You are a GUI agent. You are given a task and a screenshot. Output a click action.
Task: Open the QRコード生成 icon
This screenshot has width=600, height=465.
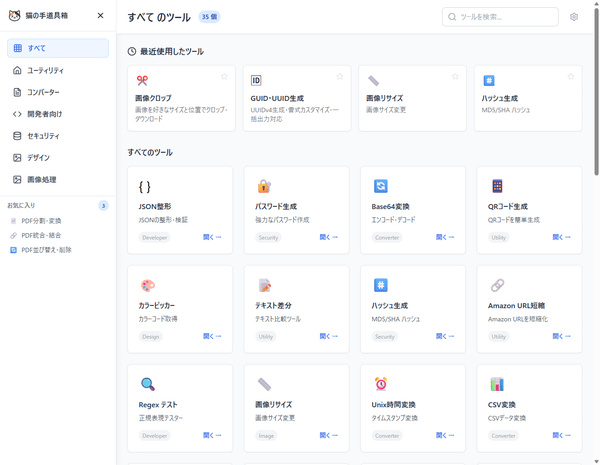[x=497, y=186]
